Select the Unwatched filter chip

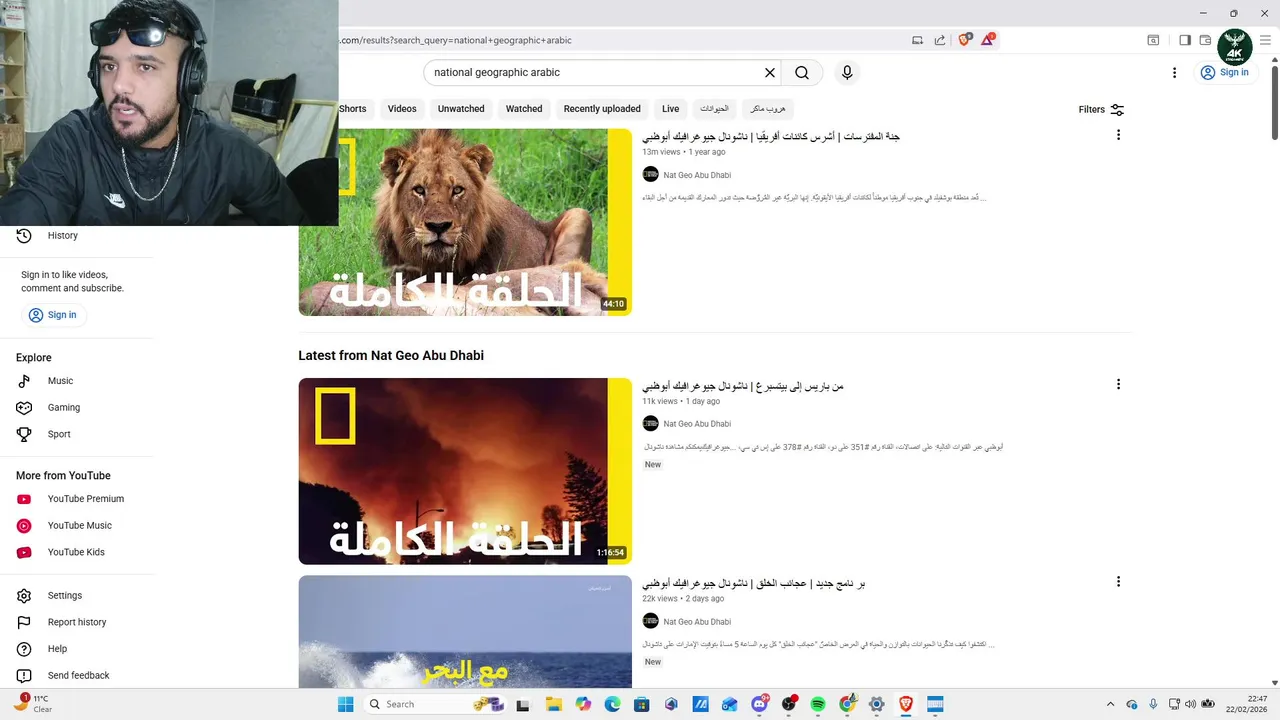pos(461,109)
